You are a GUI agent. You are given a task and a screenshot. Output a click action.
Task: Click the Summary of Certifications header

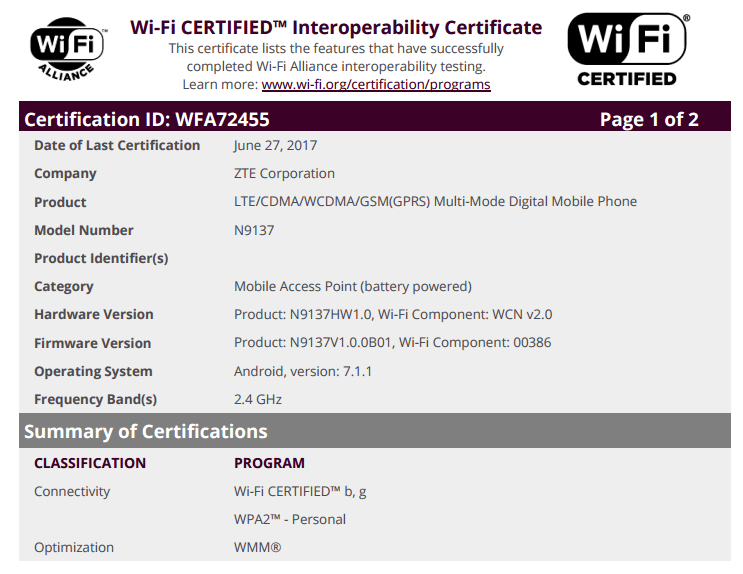pos(146,432)
